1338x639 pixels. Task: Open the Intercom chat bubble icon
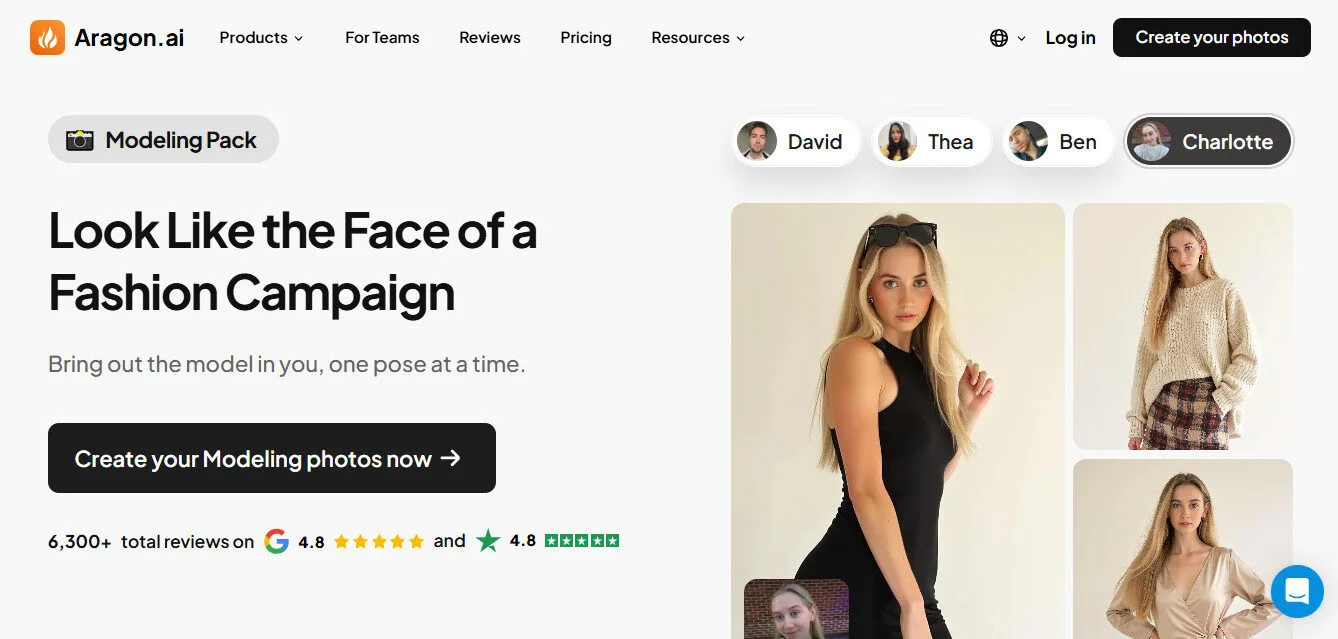click(1297, 591)
